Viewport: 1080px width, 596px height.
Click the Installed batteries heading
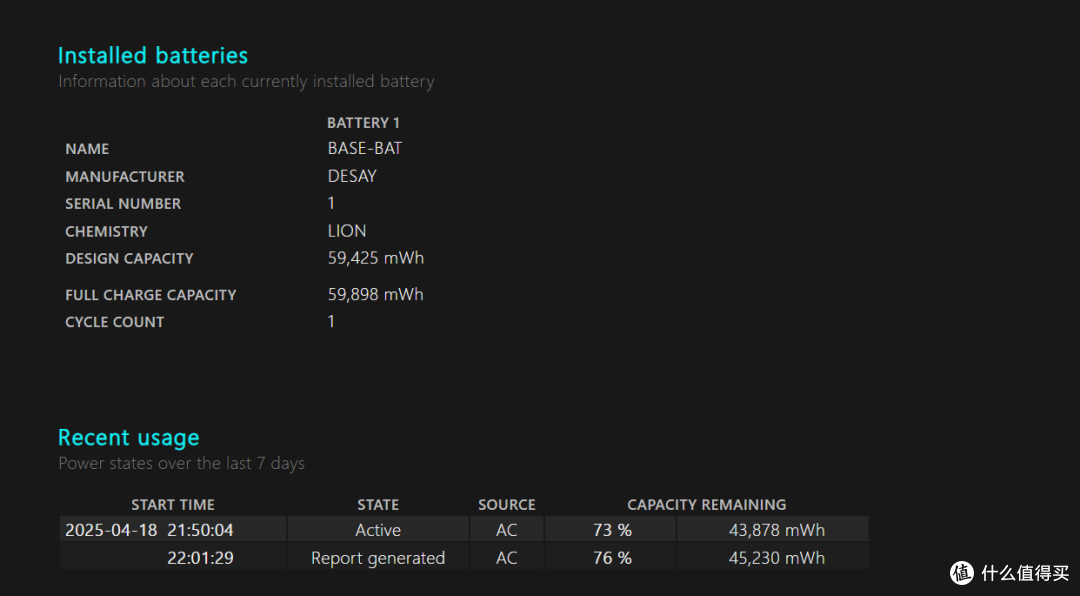pyautogui.click(x=153, y=55)
